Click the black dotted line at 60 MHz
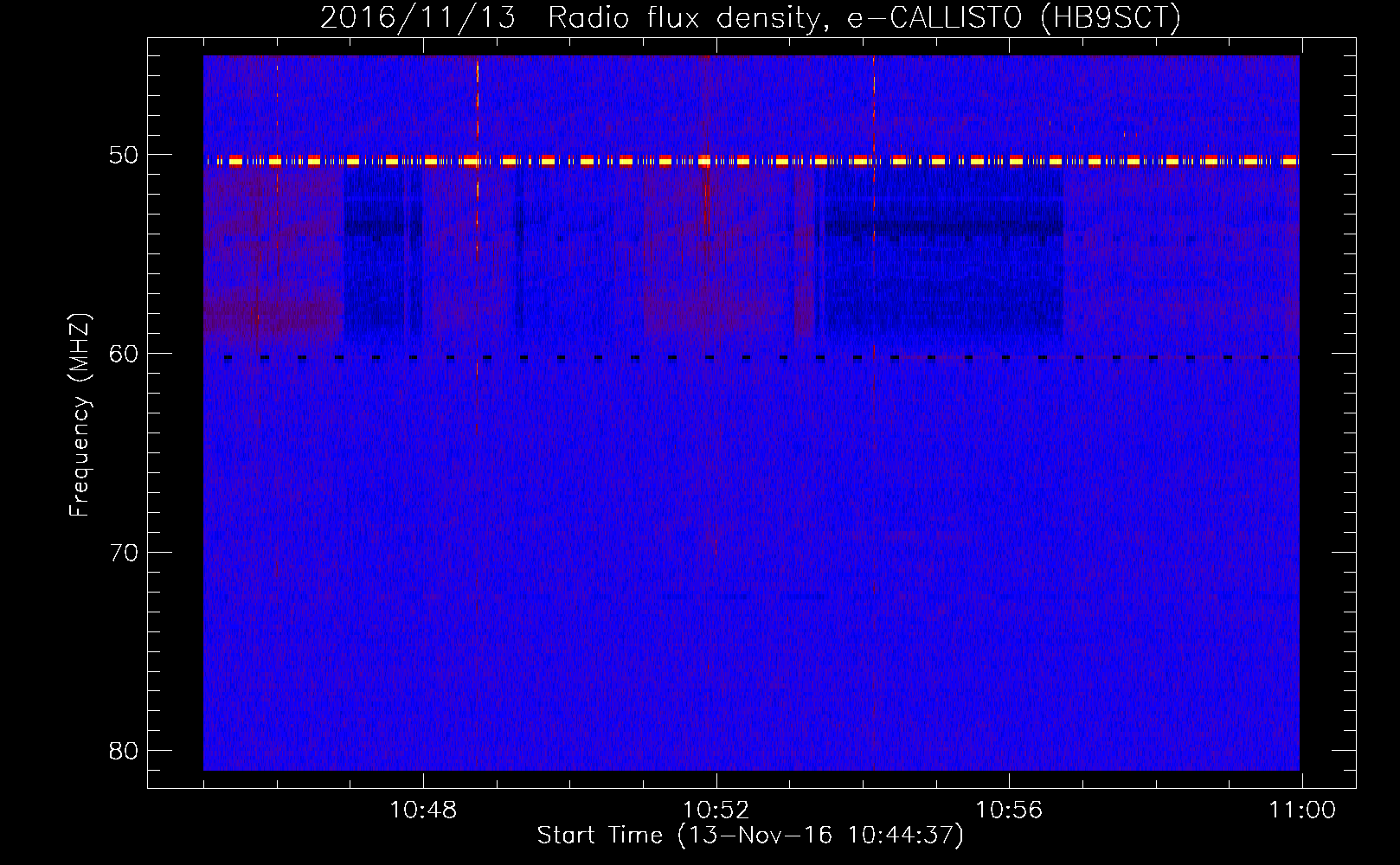 761,357
